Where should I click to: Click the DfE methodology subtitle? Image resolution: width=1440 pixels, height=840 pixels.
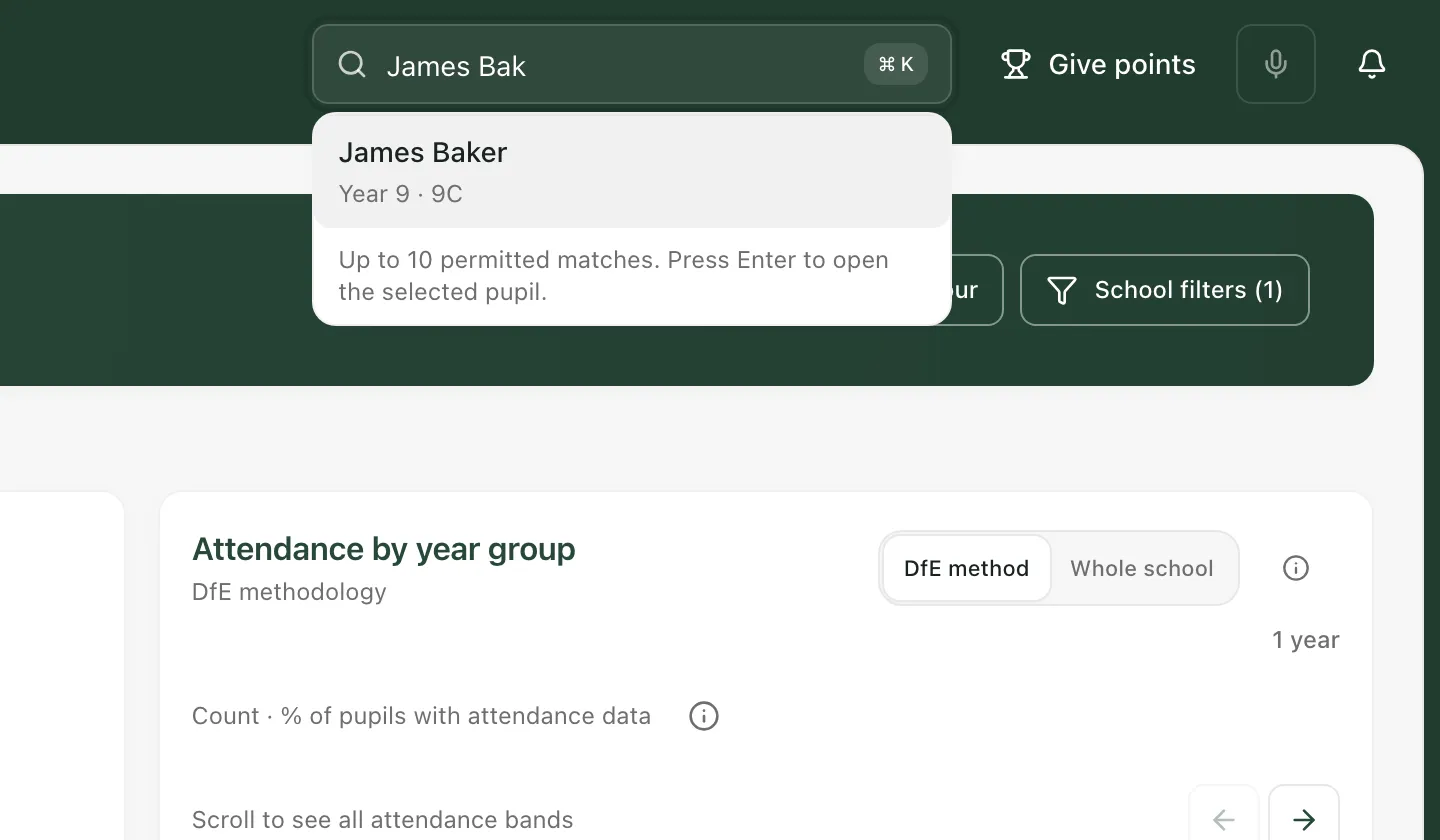pos(289,592)
